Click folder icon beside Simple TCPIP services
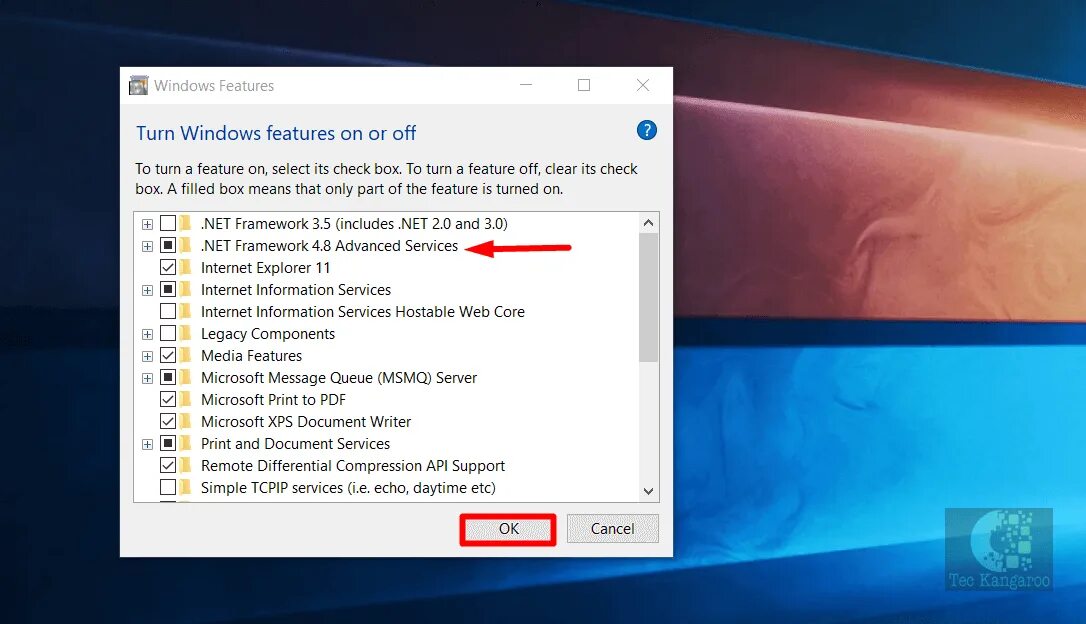Viewport: 1086px width, 624px height. coord(186,488)
